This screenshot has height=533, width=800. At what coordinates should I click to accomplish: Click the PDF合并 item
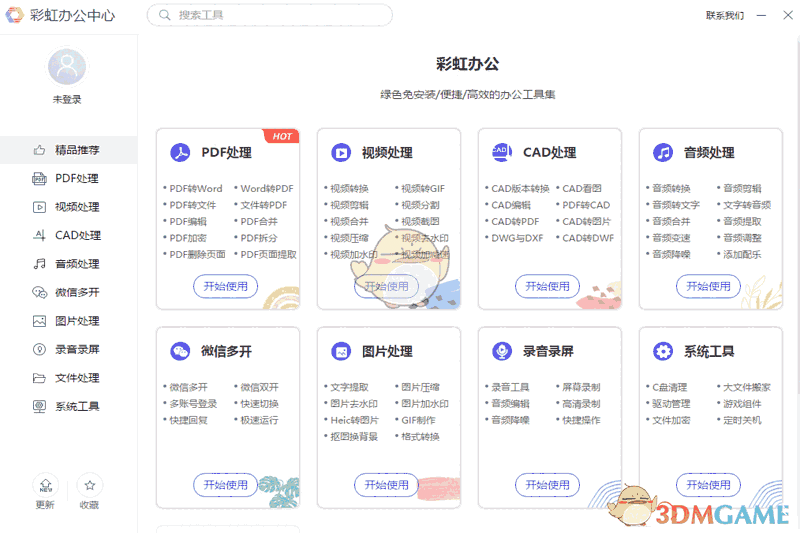[x=259, y=221]
